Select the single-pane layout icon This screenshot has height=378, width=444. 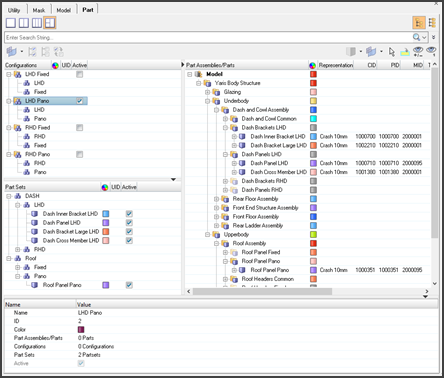11,23
